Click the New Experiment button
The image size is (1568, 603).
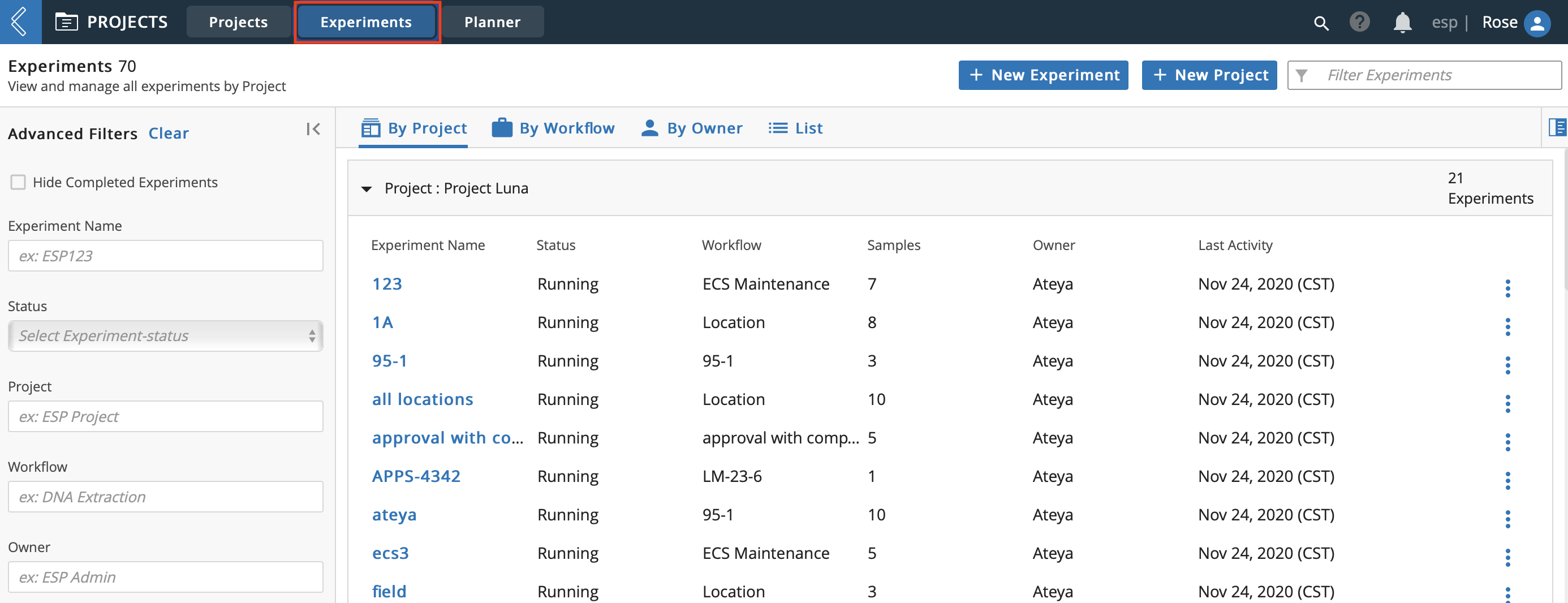point(1043,75)
